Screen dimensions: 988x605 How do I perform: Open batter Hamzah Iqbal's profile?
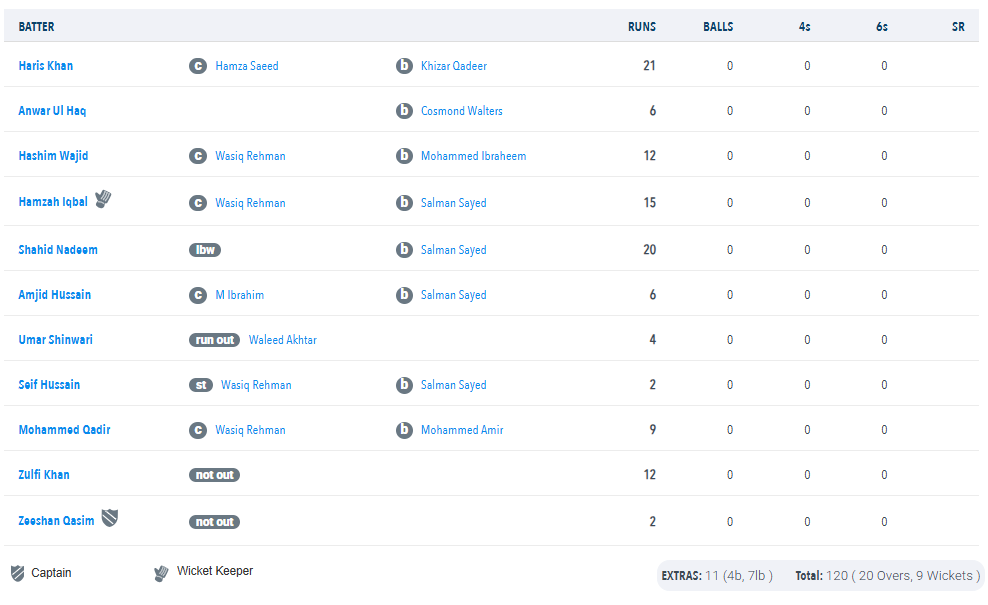tap(53, 202)
